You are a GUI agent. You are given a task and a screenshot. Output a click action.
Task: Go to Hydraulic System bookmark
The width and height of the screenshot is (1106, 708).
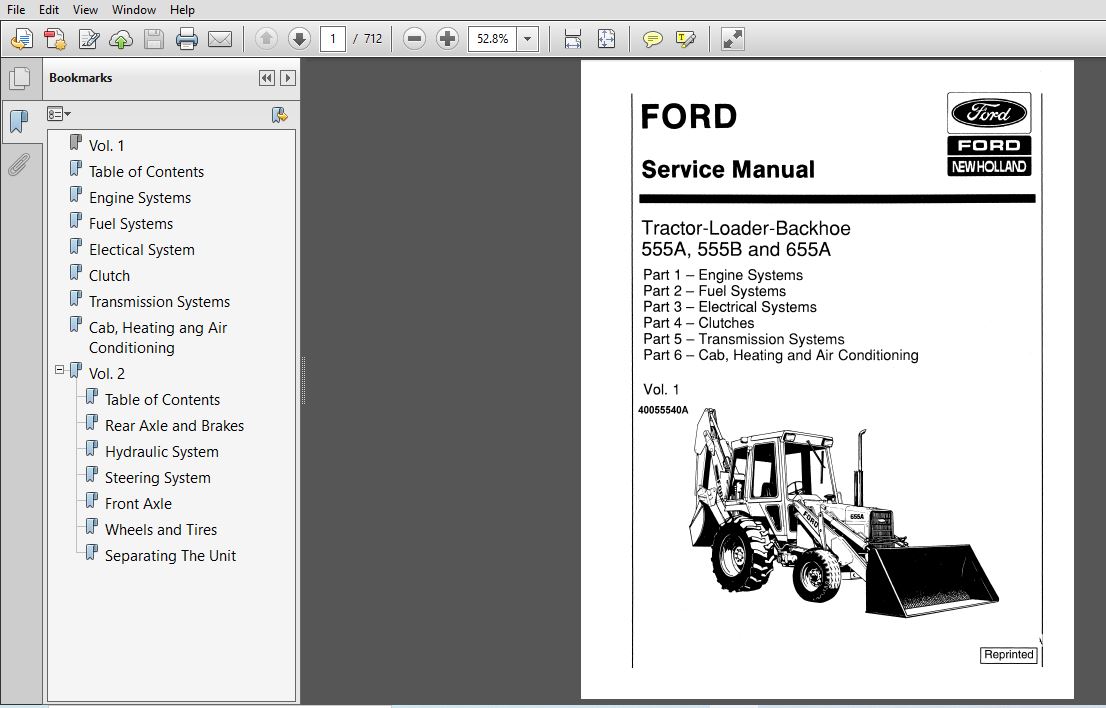click(x=162, y=452)
